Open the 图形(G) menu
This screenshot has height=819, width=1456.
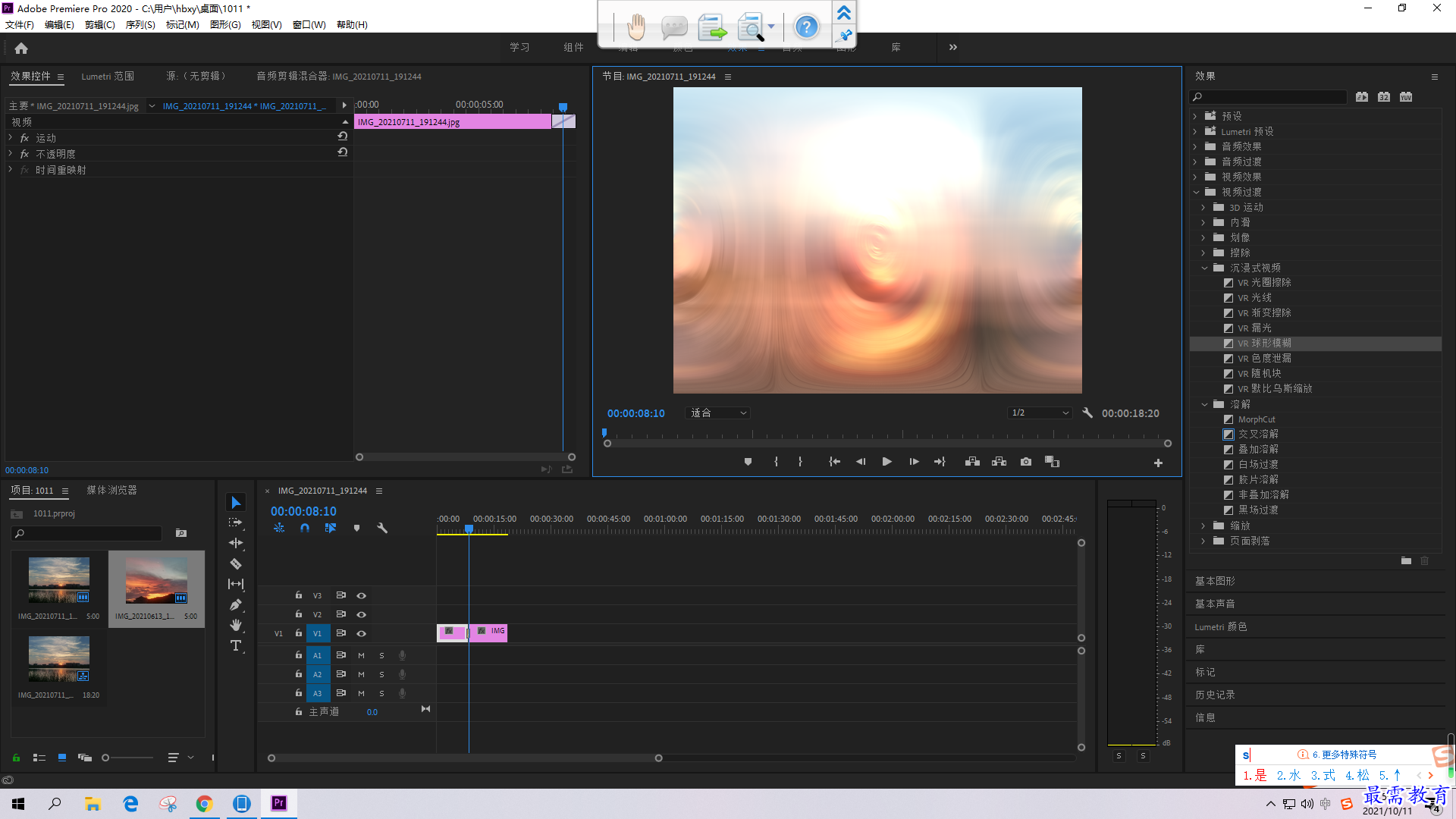[x=225, y=25]
